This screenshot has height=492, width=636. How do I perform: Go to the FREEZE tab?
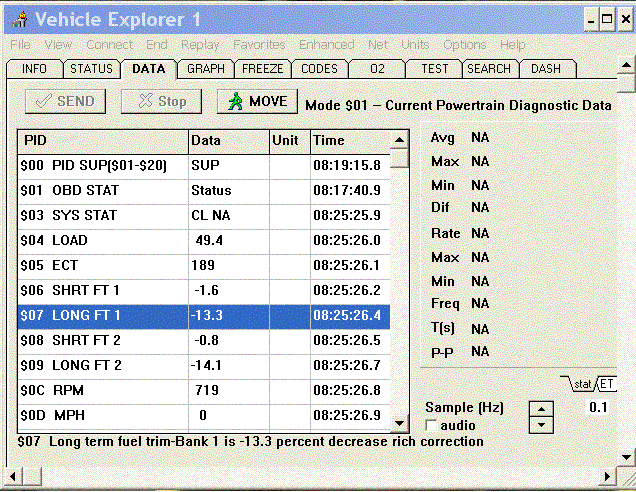262,69
